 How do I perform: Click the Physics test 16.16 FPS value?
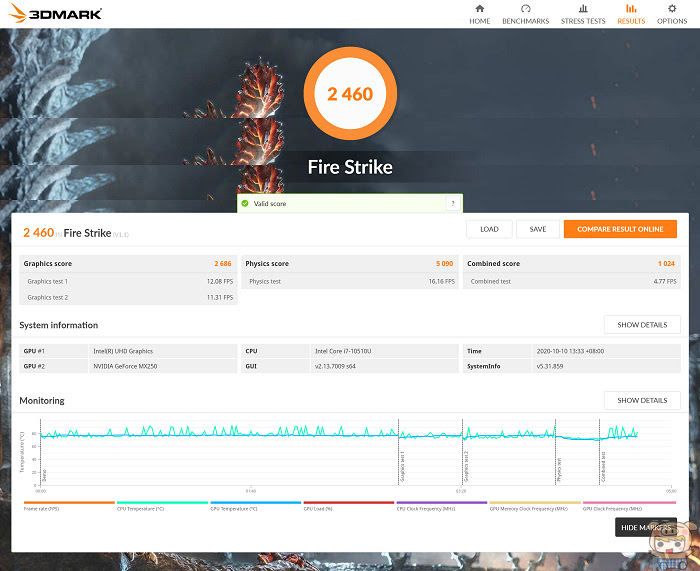tap(442, 281)
